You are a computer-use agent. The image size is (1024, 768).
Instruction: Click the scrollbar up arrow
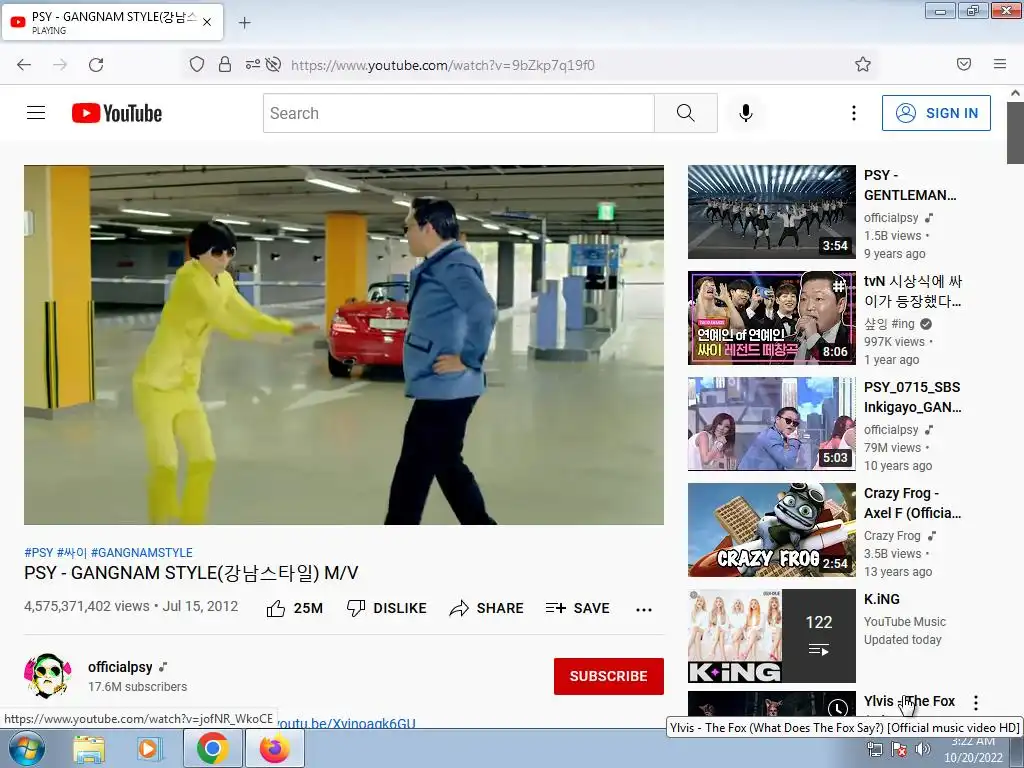pos(1015,93)
